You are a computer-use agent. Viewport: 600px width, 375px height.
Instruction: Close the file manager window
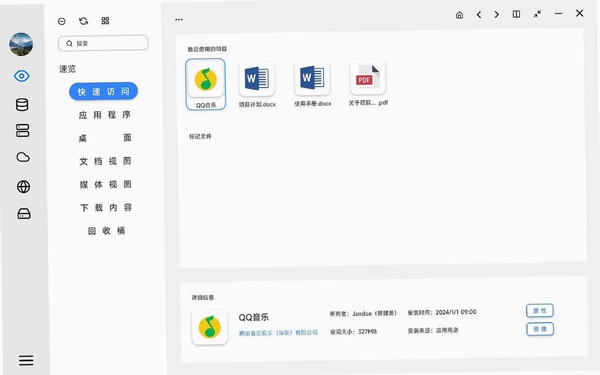click(579, 13)
